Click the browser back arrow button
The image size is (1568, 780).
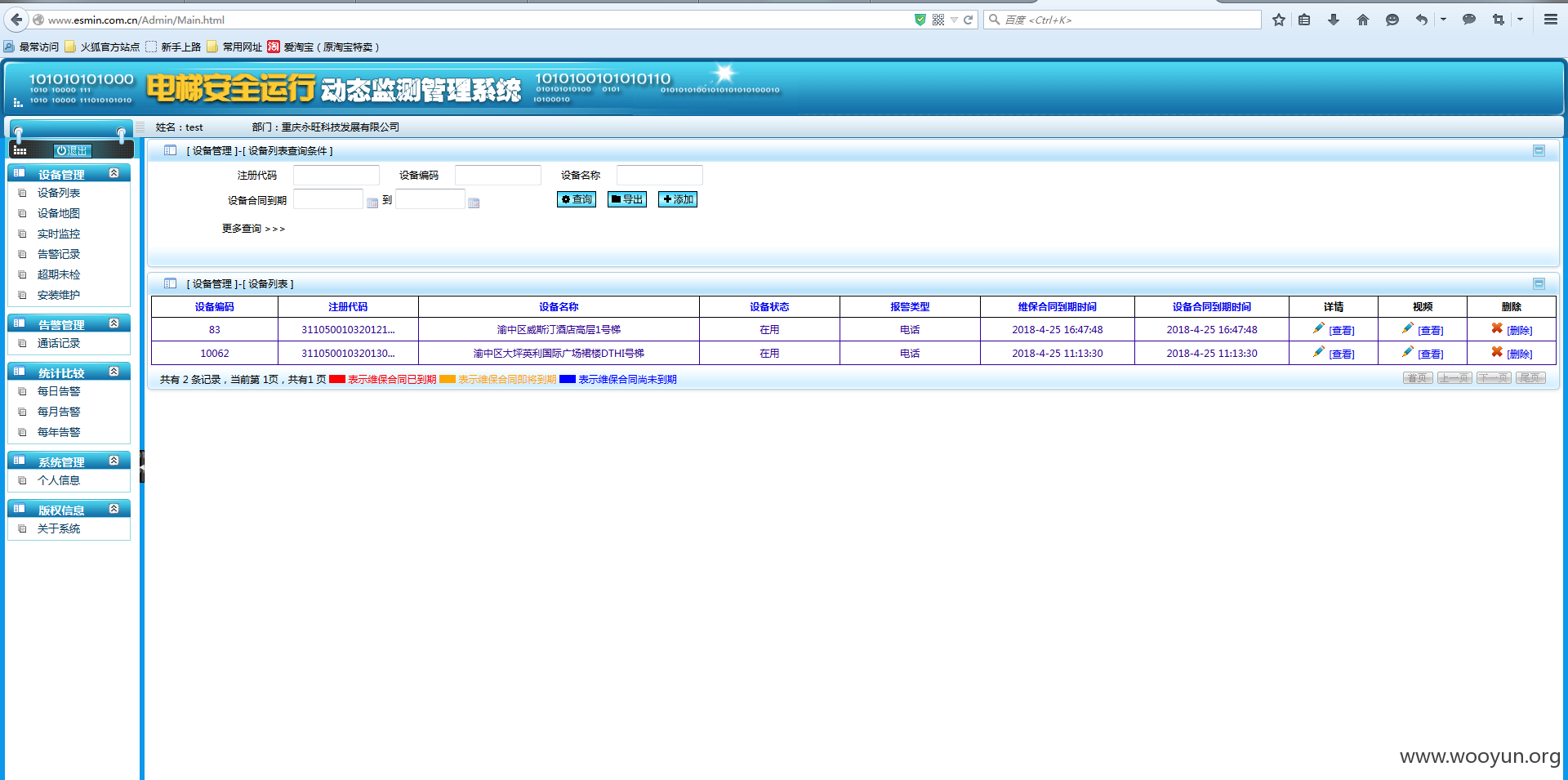[x=17, y=20]
